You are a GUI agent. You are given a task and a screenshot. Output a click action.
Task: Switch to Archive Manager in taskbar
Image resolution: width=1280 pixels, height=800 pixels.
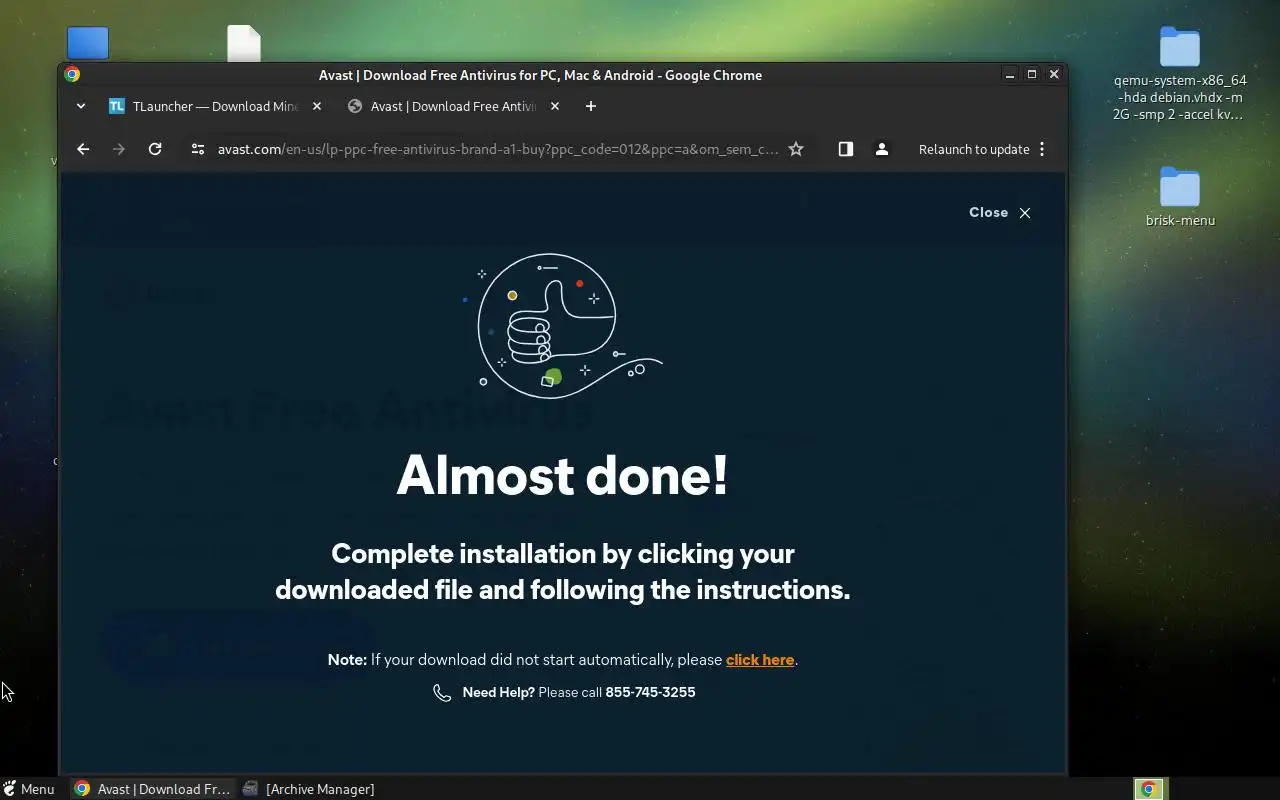pyautogui.click(x=308, y=789)
